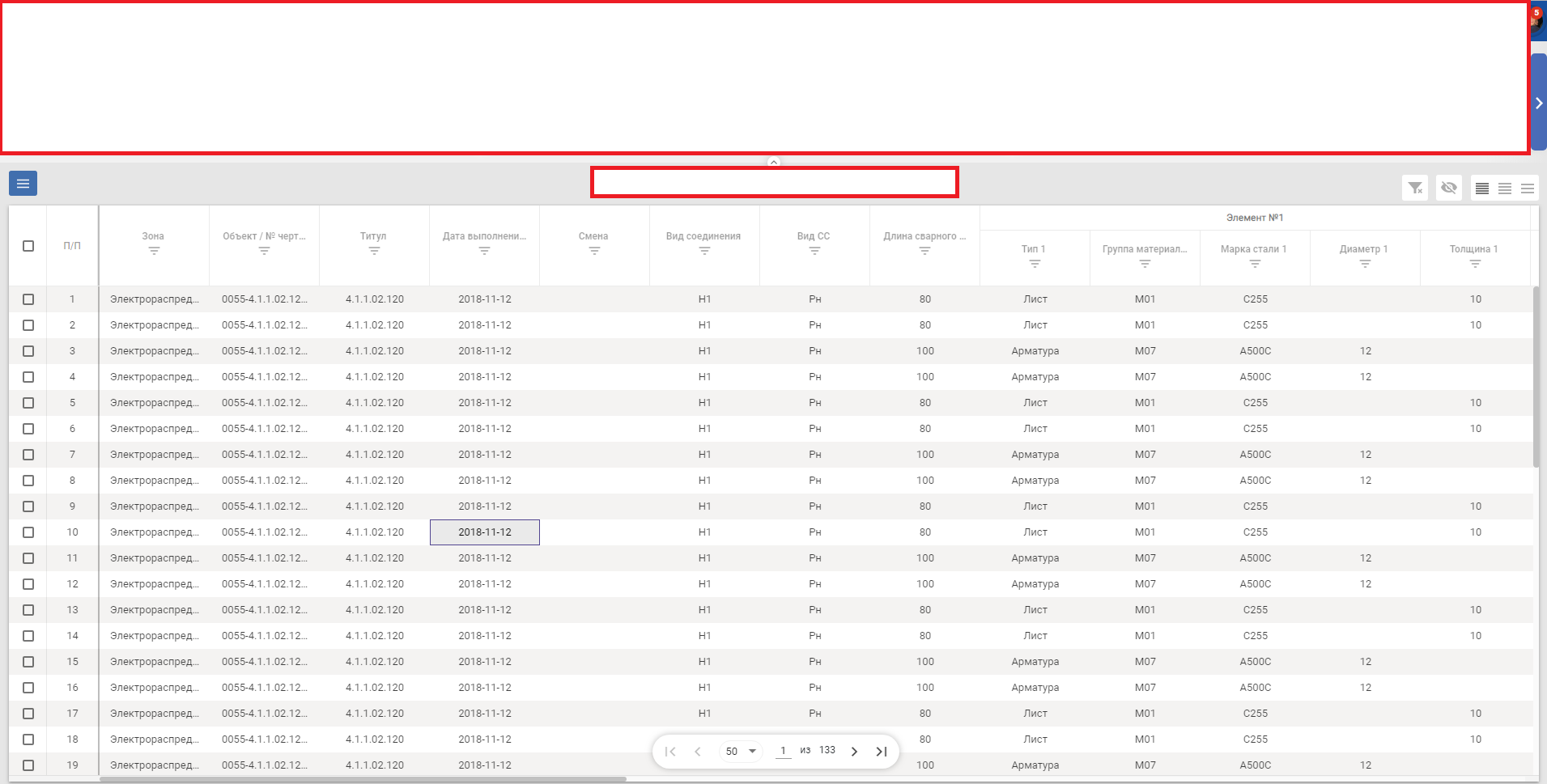Select the wide row spacing icon

1528,189
